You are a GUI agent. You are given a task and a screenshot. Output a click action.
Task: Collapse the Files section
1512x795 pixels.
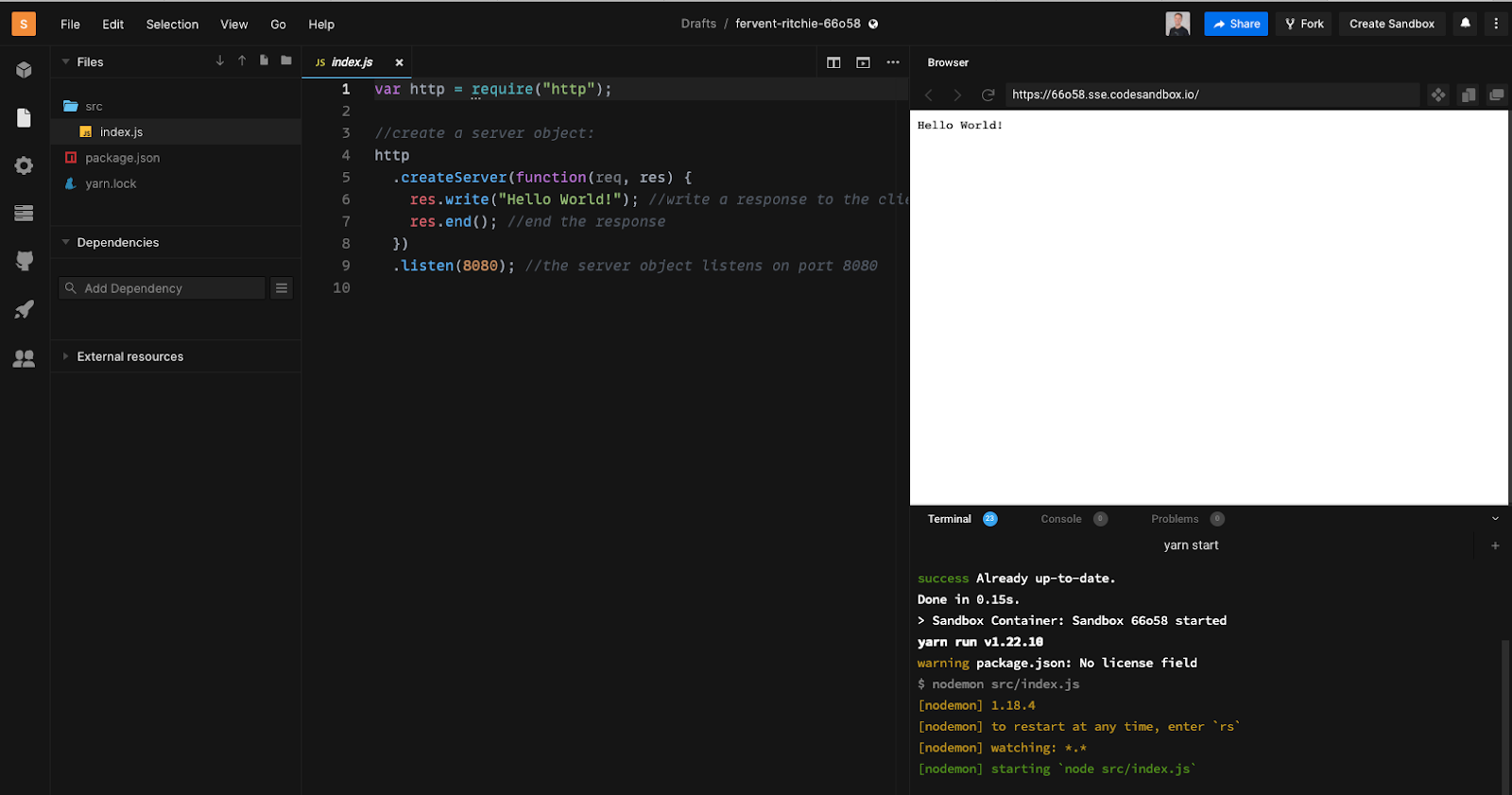pos(66,62)
